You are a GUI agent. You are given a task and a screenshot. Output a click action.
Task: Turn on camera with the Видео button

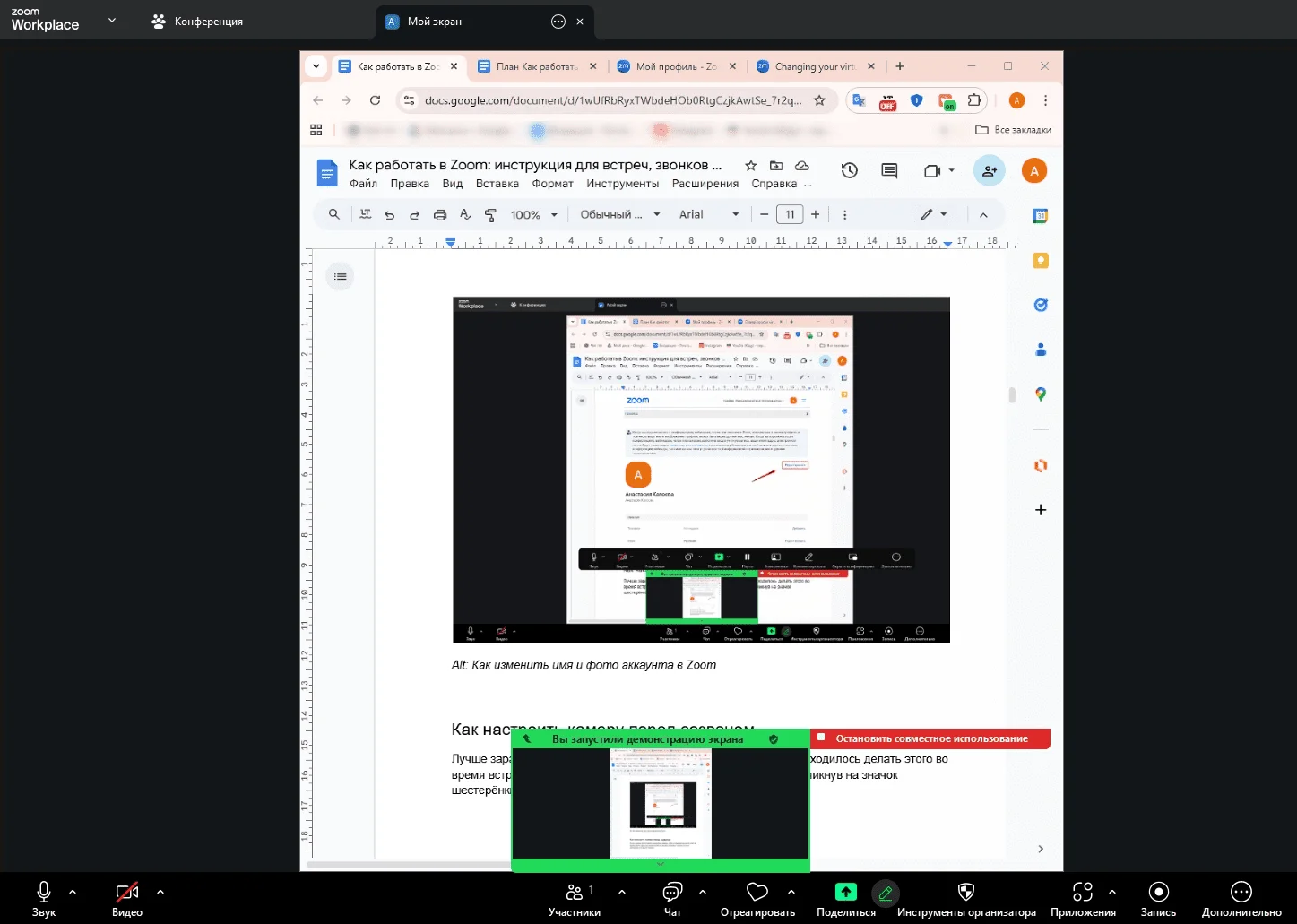pyautogui.click(x=127, y=898)
